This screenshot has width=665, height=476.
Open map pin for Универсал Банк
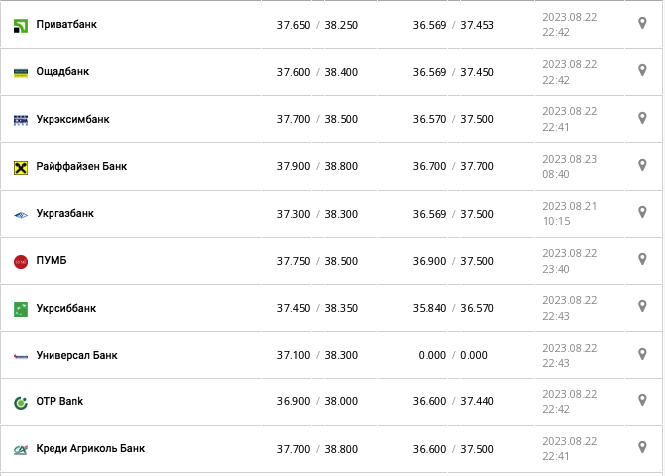[x=642, y=354]
